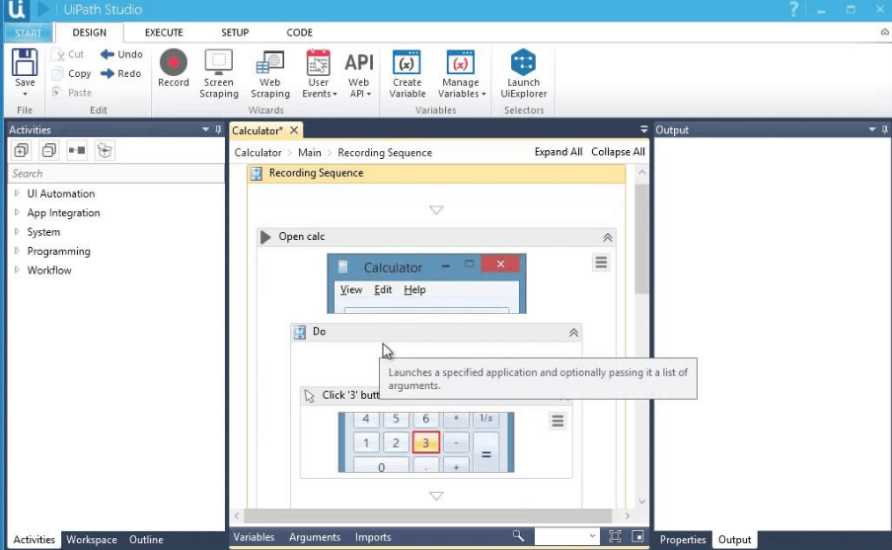Expand the Programming tree node
This screenshot has height=550, width=892.
16,251
